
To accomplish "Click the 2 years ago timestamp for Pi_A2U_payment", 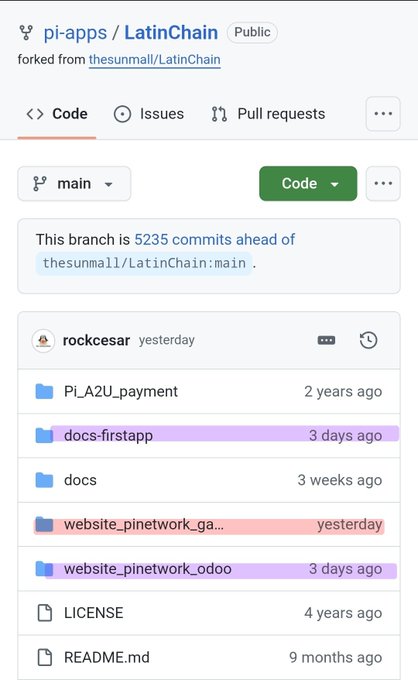I will click(x=343, y=392).
